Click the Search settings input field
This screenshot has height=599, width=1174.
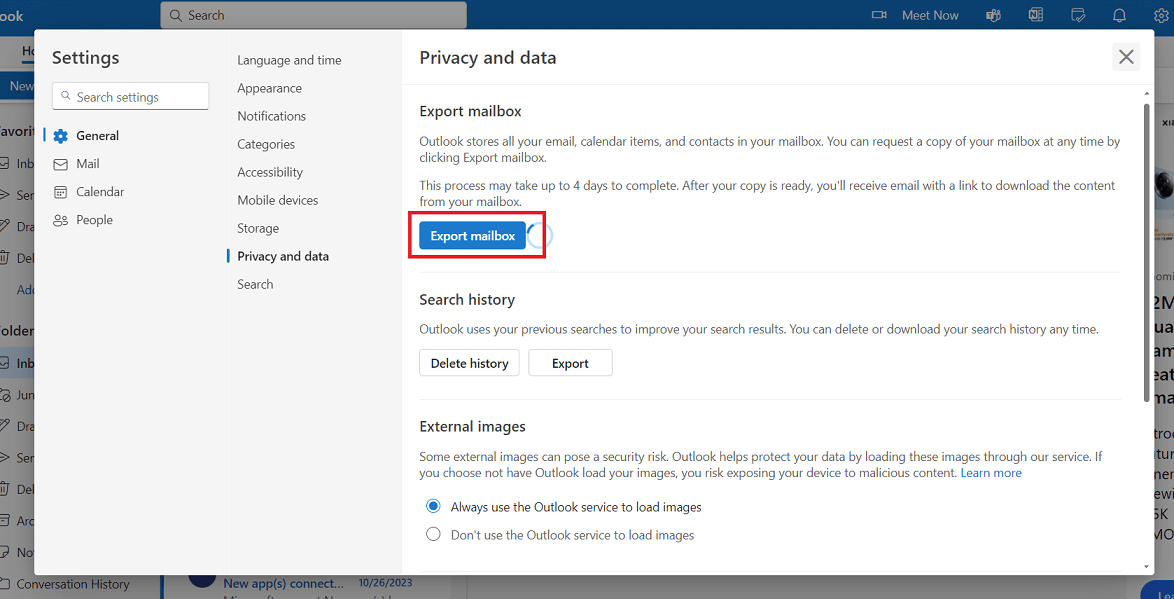(130, 97)
